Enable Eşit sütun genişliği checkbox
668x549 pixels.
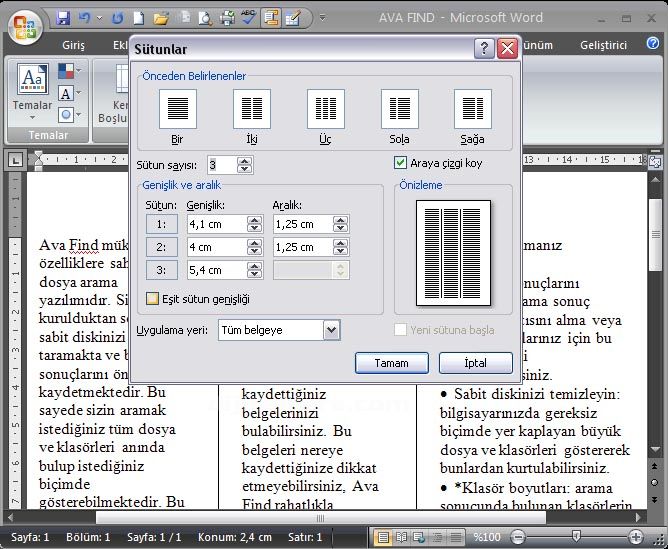(152, 299)
